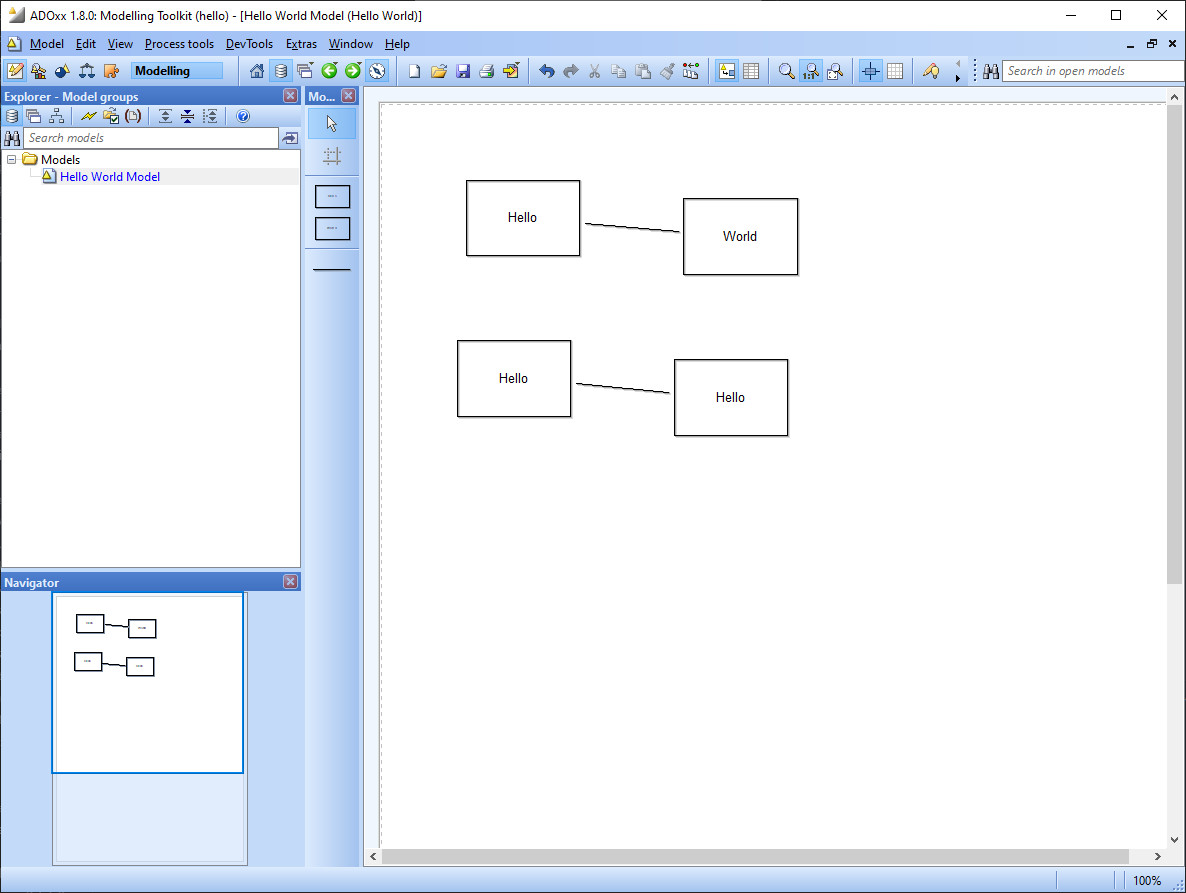The width and height of the screenshot is (1186, 893).
Task: Open the Window menu
Action: coord(350,44)
